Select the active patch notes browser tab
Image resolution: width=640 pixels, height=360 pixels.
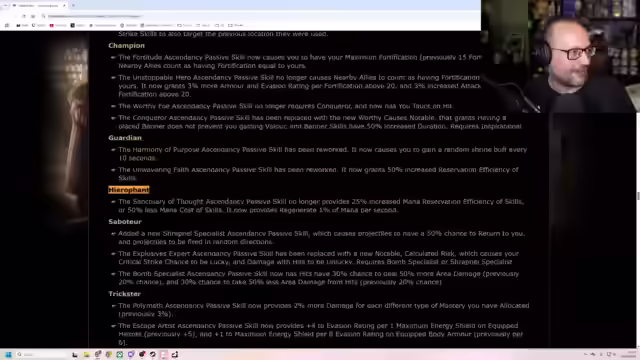click(x=39, y=6)
